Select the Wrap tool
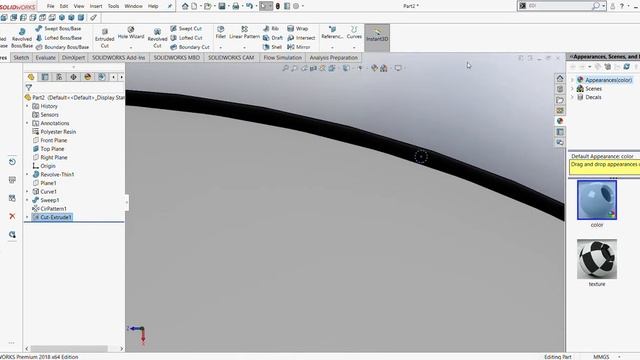Image resolution: width=640 pixels, height=360 pixels. pos(298,29)
